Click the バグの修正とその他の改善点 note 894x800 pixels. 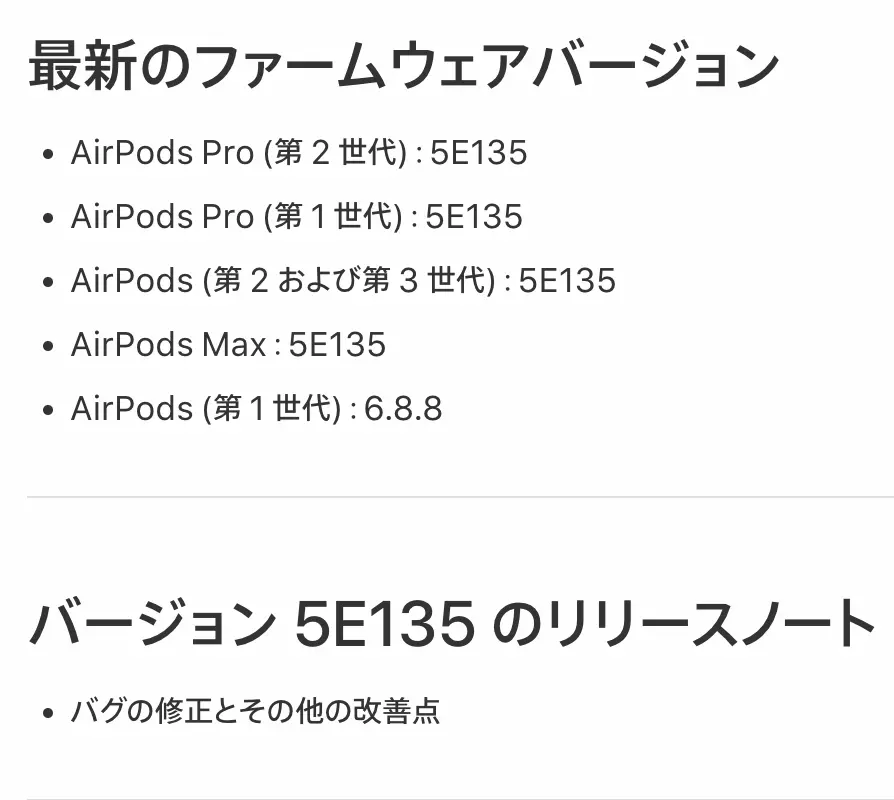(x=255, y=711)
